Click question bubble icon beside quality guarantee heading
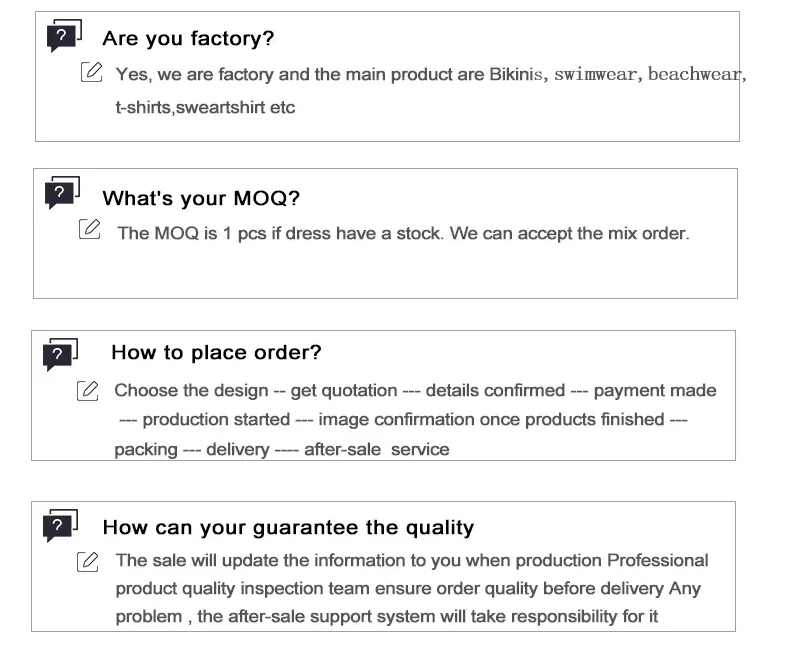Viewport: 796px width, 647px height. [62, 526]
